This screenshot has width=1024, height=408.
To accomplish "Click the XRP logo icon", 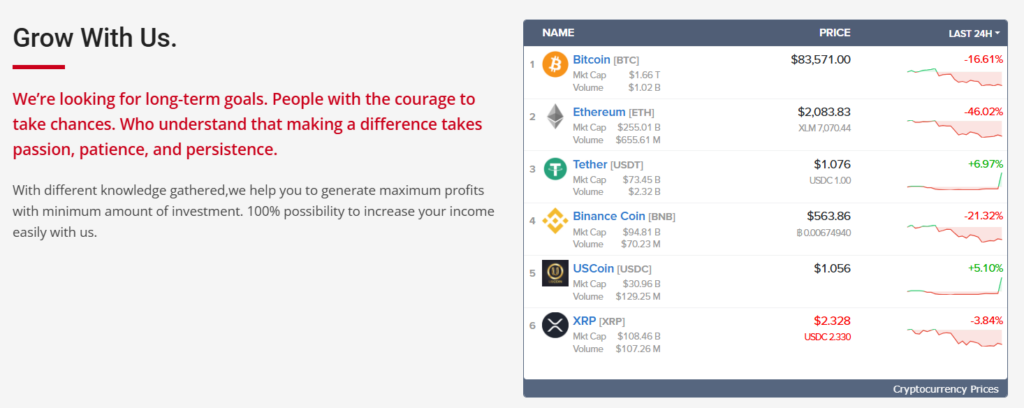I will [x=554, y=325].
